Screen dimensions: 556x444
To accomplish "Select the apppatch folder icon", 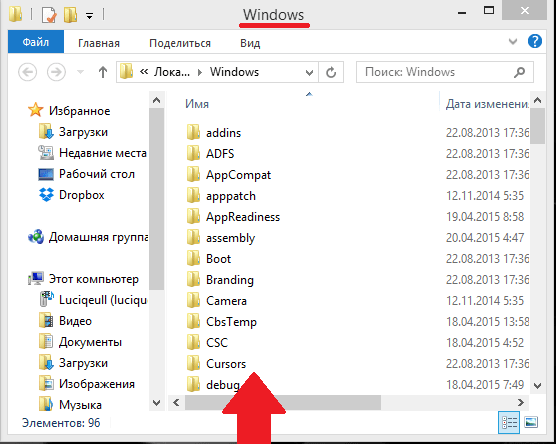I will click(x=193, y=195).
